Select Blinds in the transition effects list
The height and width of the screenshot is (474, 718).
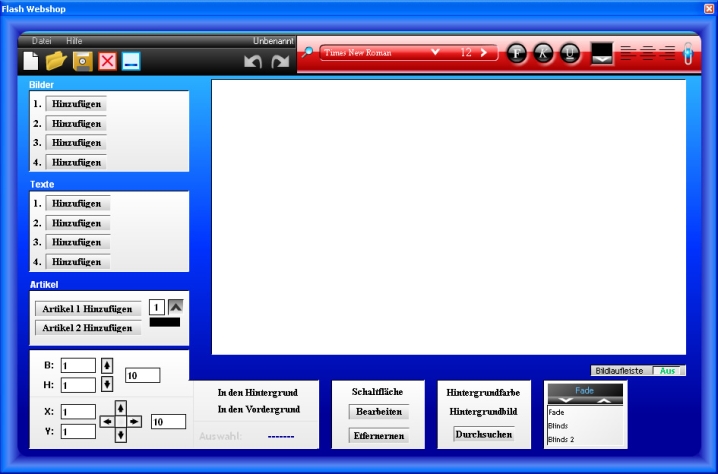click(559, 425)
